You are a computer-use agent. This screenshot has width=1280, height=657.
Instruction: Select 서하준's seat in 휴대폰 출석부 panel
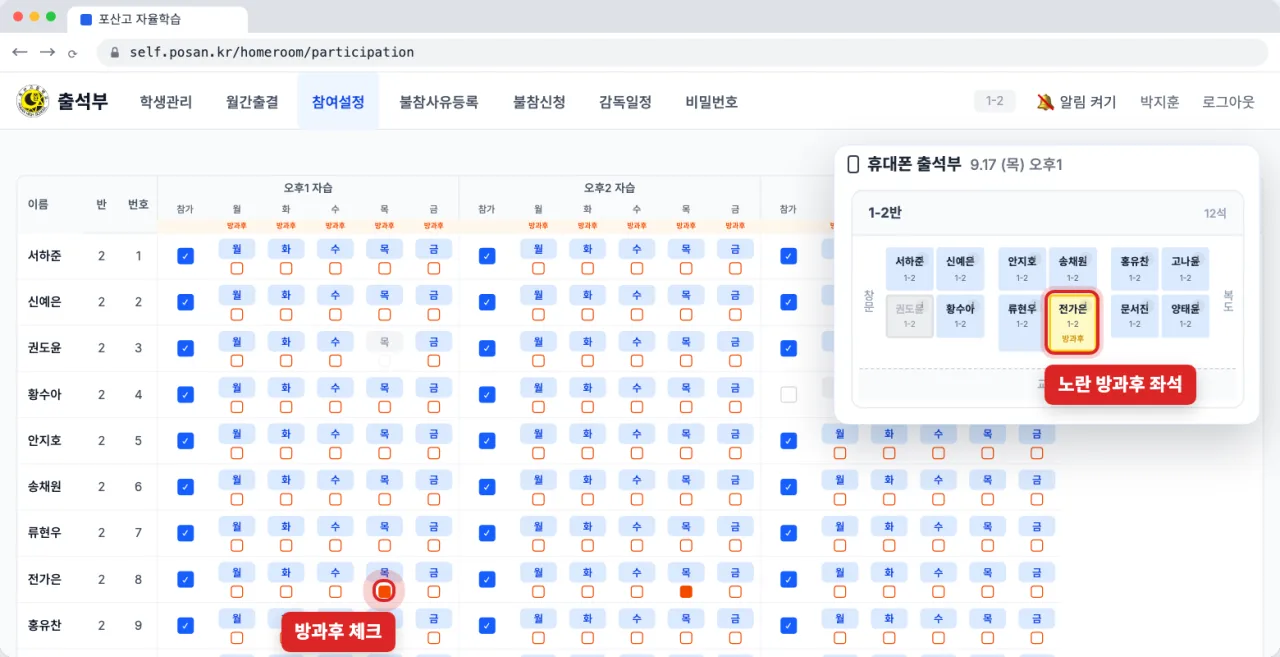click(x=910, y=269)
